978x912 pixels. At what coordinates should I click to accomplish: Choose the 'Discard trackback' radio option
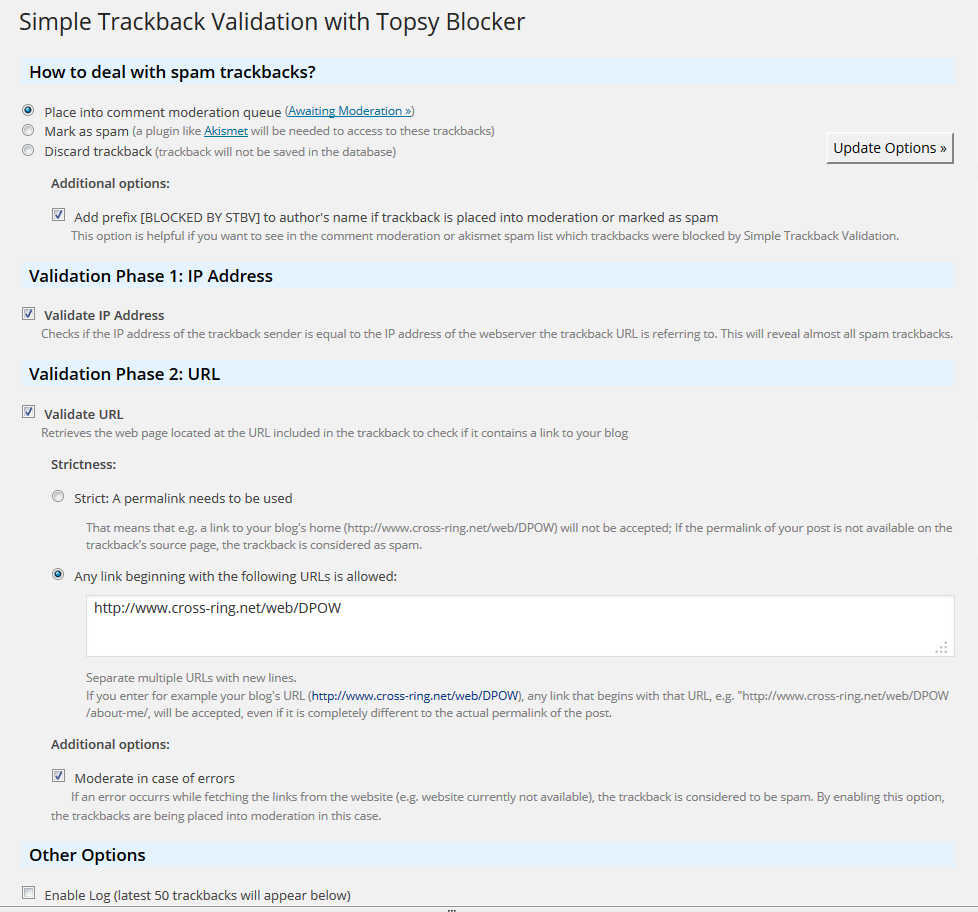coord(28,151)
